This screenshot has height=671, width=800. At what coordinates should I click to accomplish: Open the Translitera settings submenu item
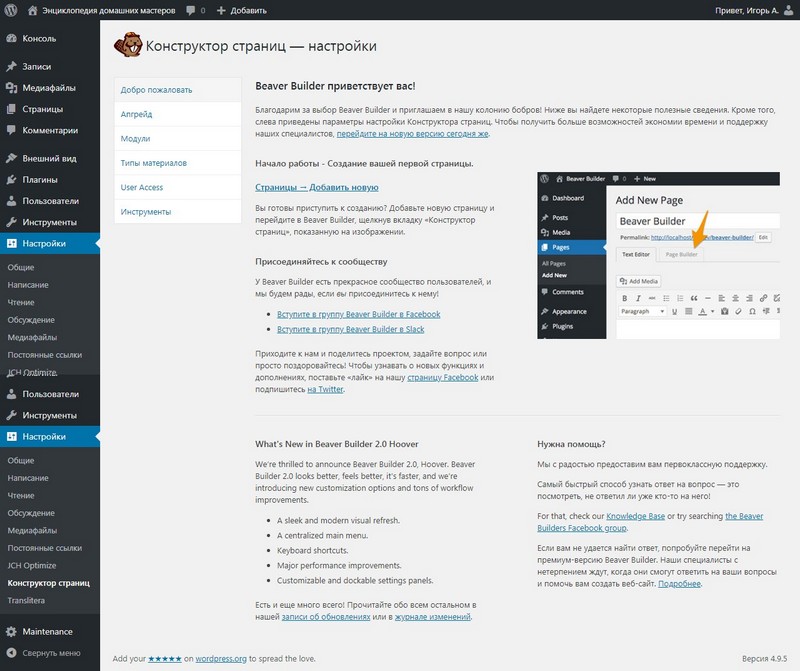coord(26,601)
